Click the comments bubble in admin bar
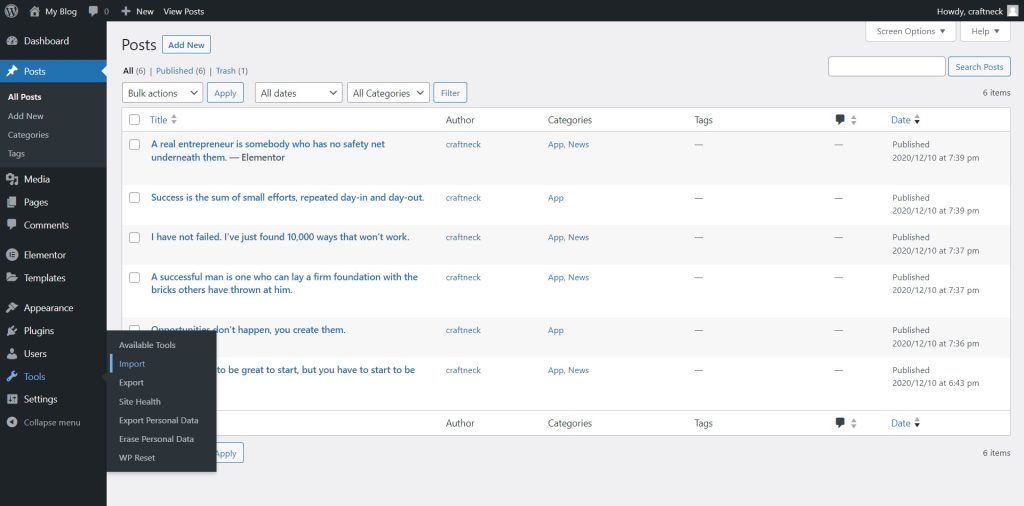Screen dimensions: 1024x506 pos(94,11)
